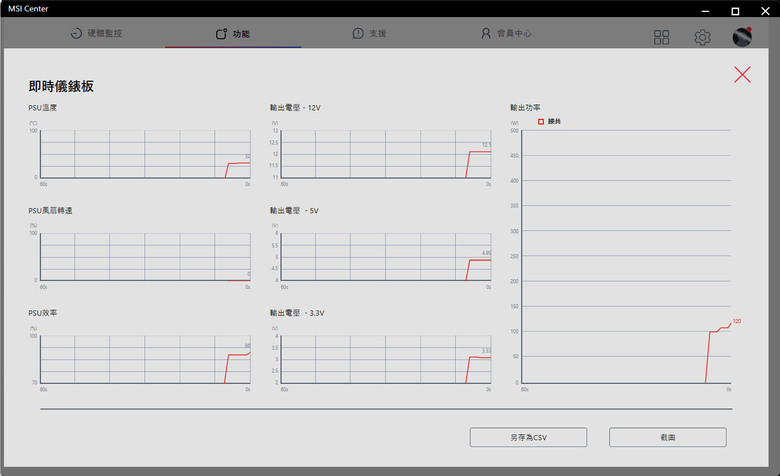Click the PSU效率 chart title
Screen dimensions: 780x476
click(x=43, y=313)
